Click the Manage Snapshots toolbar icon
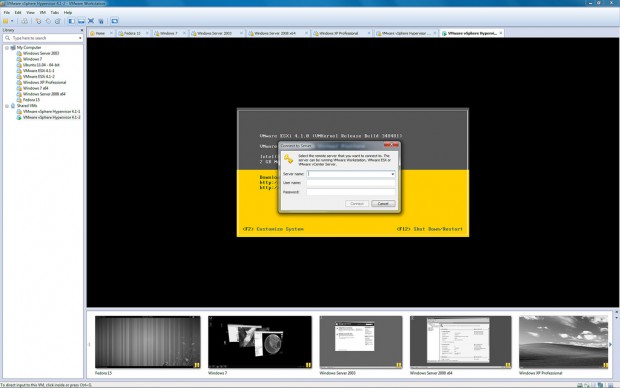This screenshot has height=388, width=620. tap(58, 21)
